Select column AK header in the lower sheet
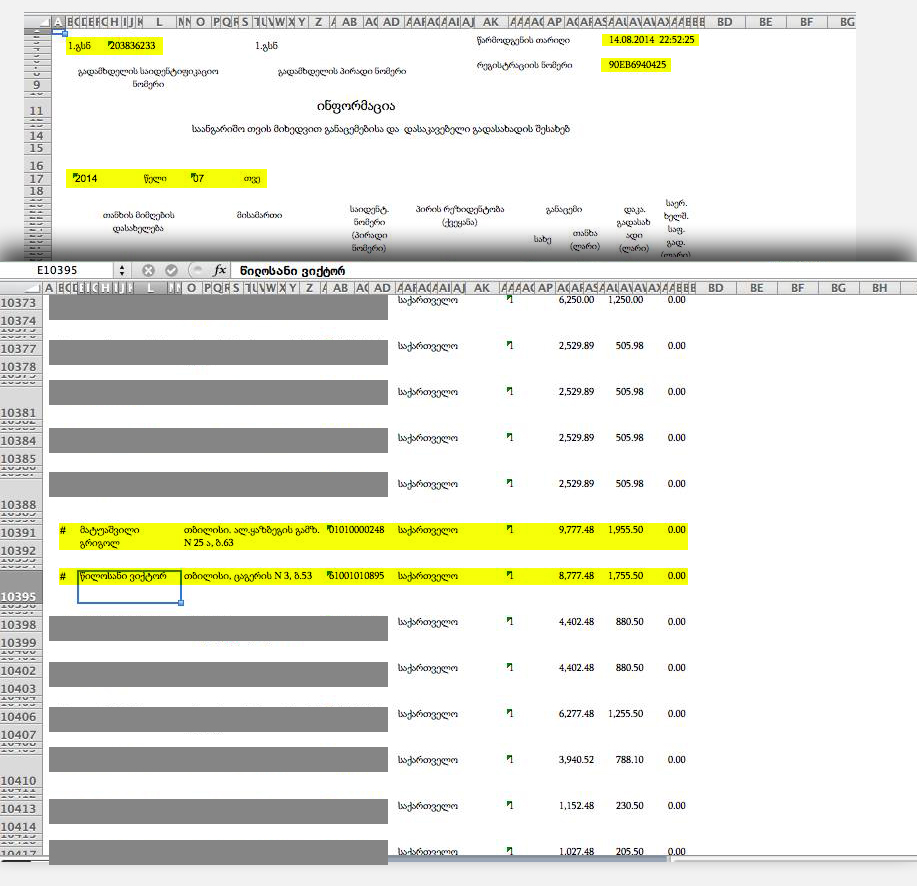This screenshot has height=886, width=917. (x=482, y=288)
